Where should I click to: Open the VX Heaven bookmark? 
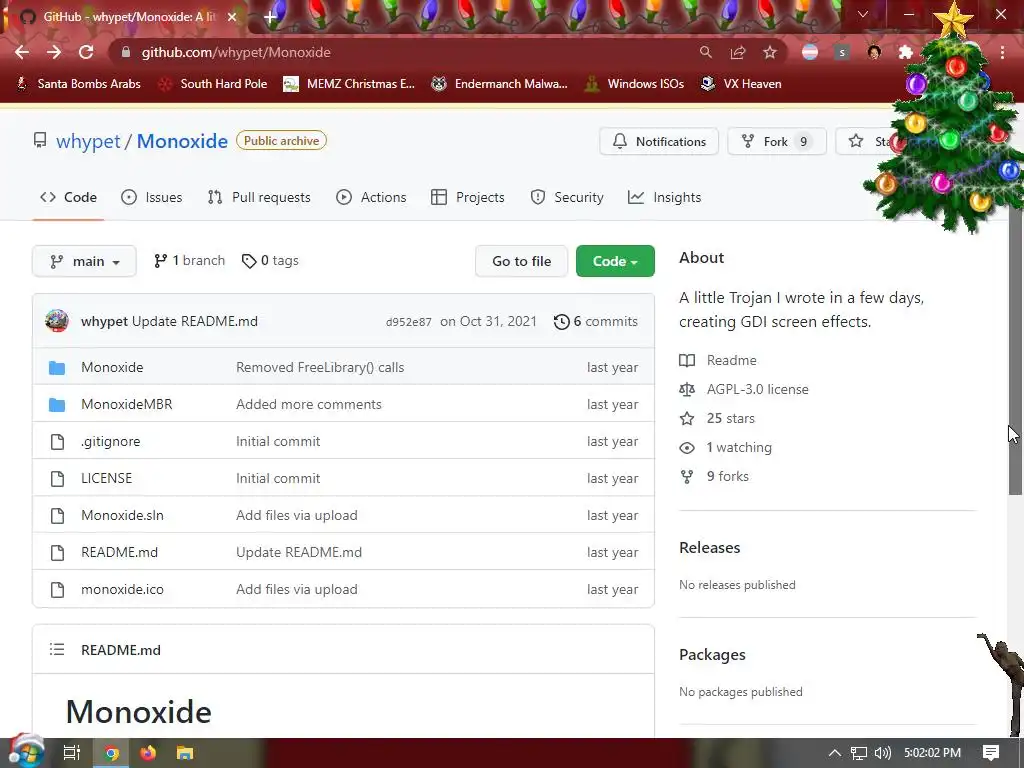[x=741, y=84]
